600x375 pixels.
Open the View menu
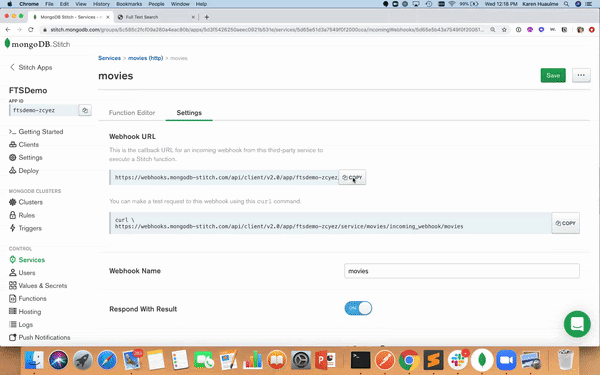point(80,4)
